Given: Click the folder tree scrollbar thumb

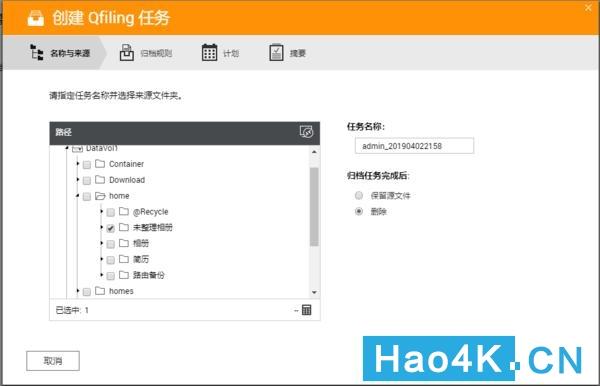Looking at the screenshot, I should (314, 207).
